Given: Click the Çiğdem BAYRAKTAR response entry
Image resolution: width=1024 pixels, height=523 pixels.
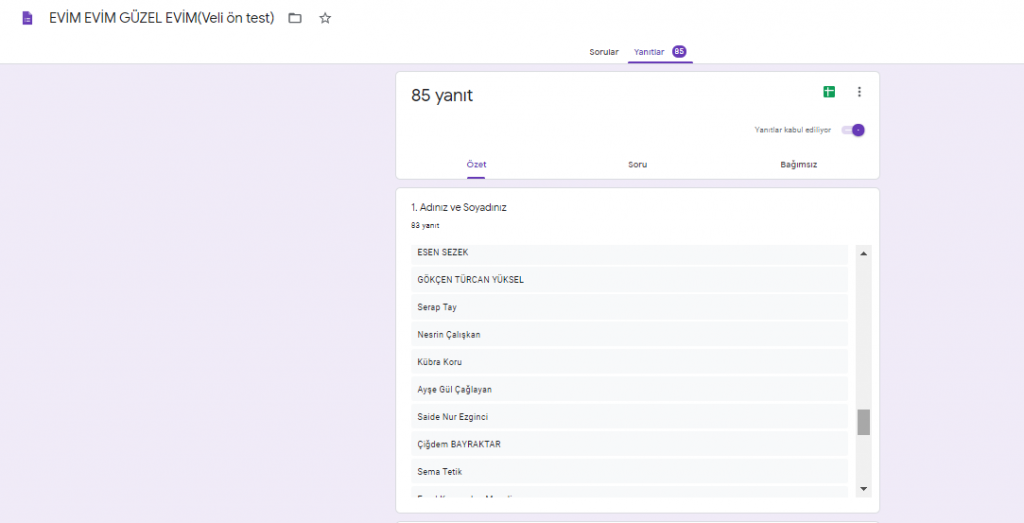Looking at the screenshot, I should coord(629,444).
